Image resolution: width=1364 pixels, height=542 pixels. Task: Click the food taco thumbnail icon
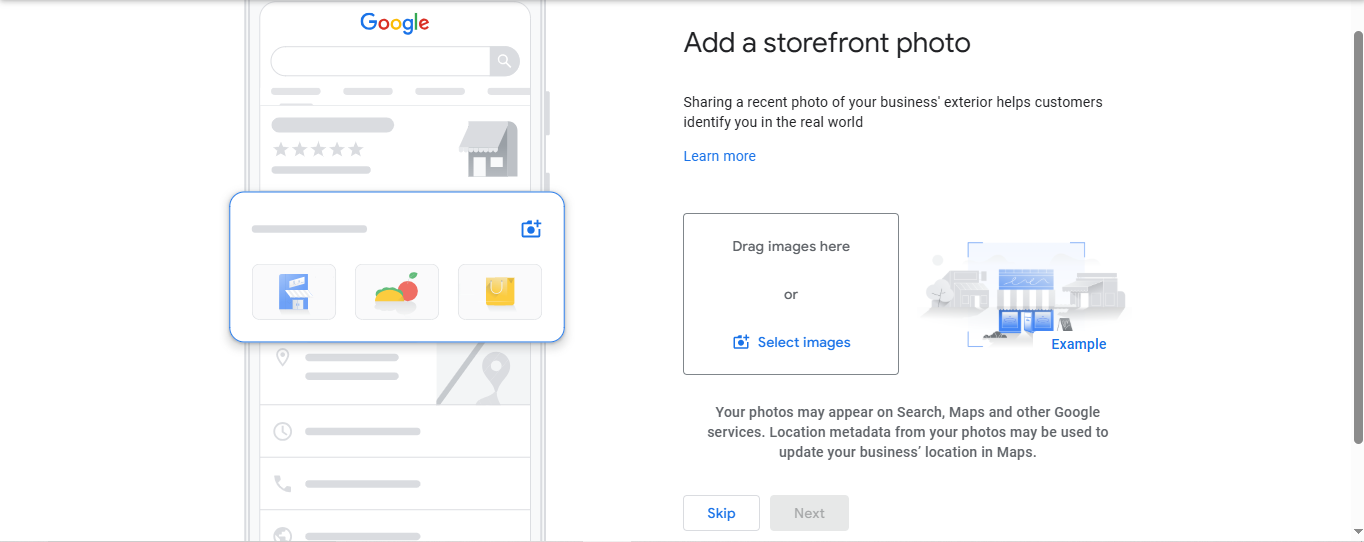[396, 292]
